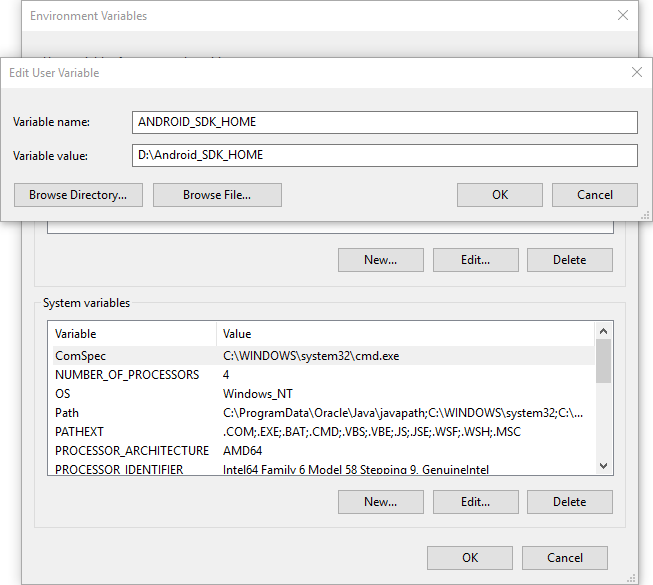653x585 pixels.
Task: Select the PROCESSOR_IDENTIFIER variable
Action: (x=324, y=469)
